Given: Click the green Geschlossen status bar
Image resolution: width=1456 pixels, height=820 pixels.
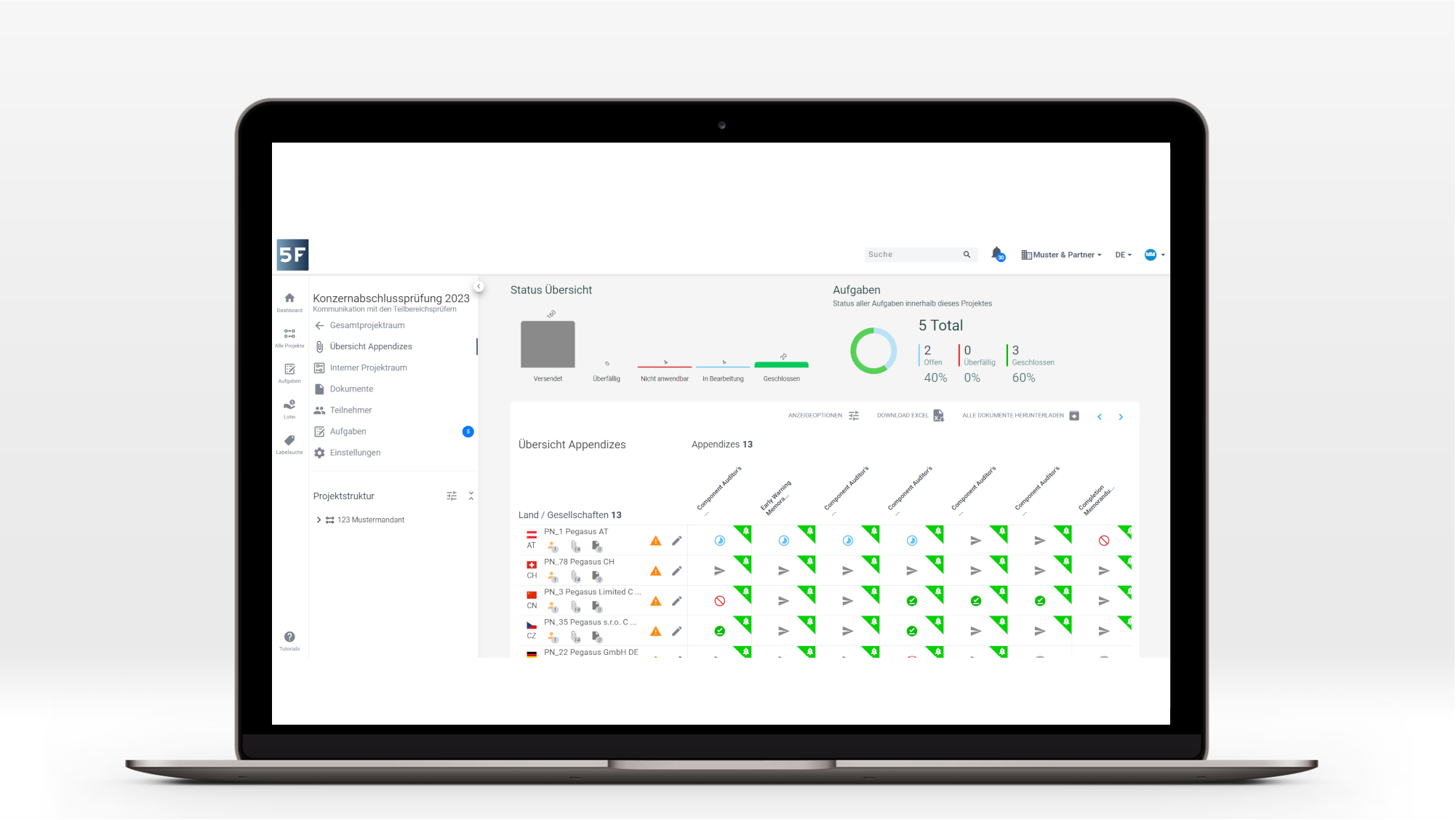Looking at the screenshot, I should tap(781, 365).
